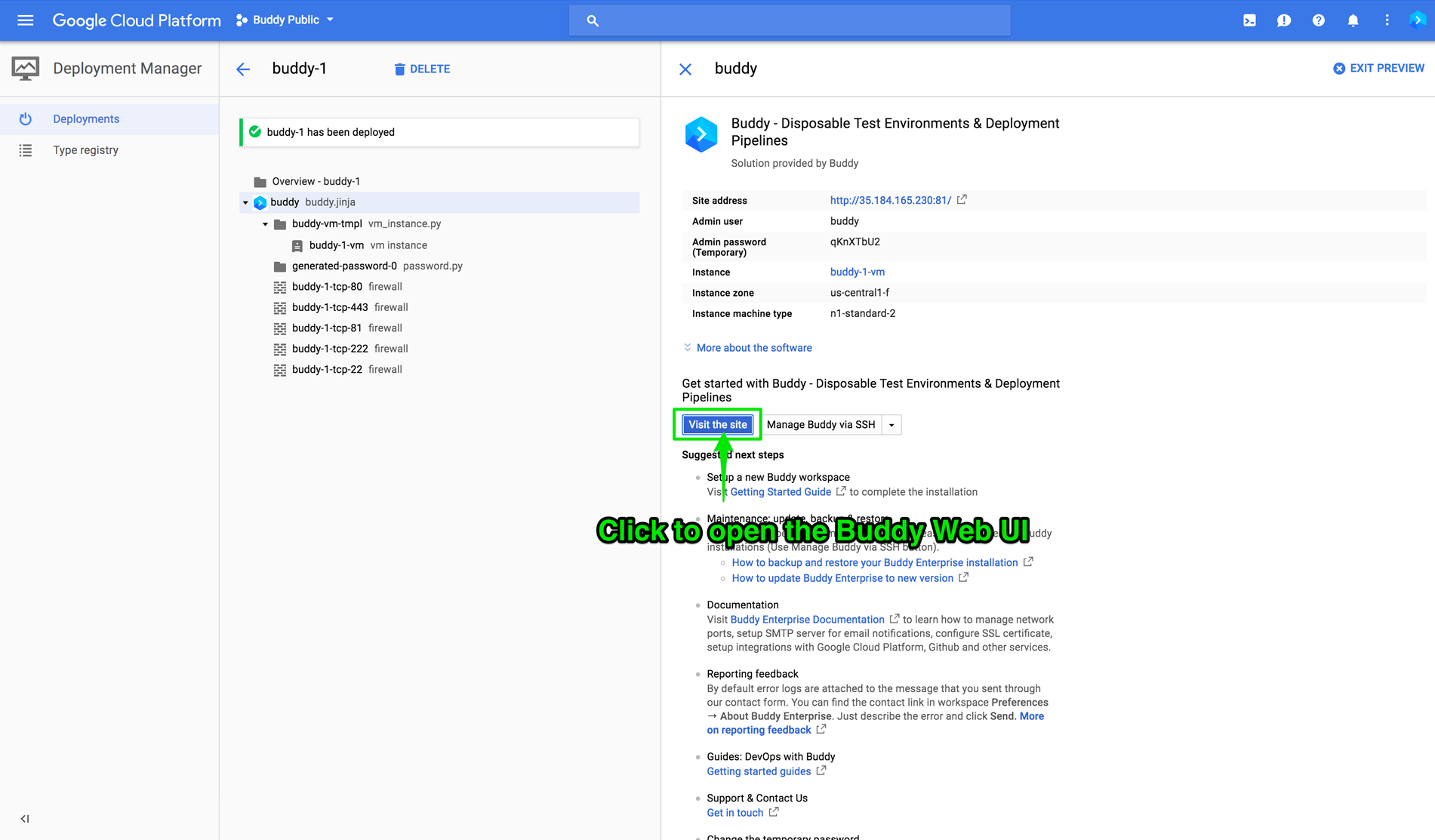Click the folder icon beside Overview - buddy-1
The width and height of the screenshot is (1435, 840).
click(260, 182)
